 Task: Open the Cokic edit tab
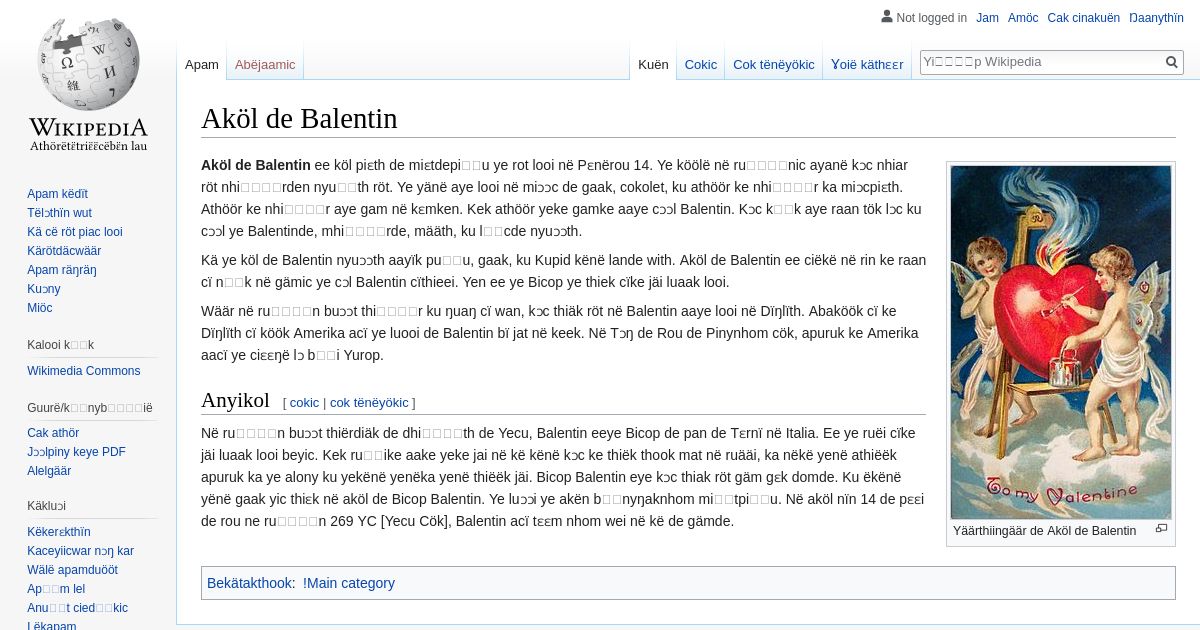[x=700, y=64]
